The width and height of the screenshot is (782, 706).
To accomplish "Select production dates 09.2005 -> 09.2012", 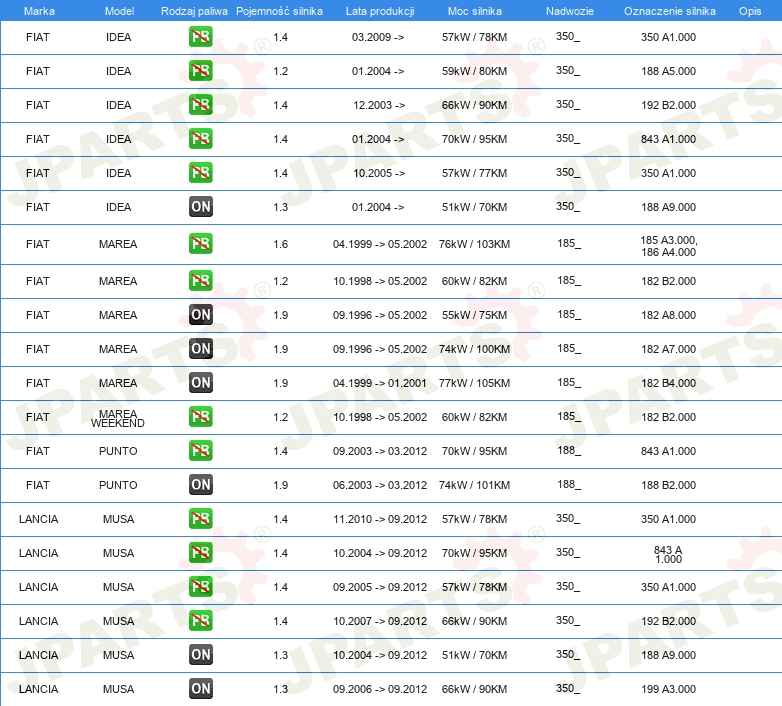I will (380, 587).
